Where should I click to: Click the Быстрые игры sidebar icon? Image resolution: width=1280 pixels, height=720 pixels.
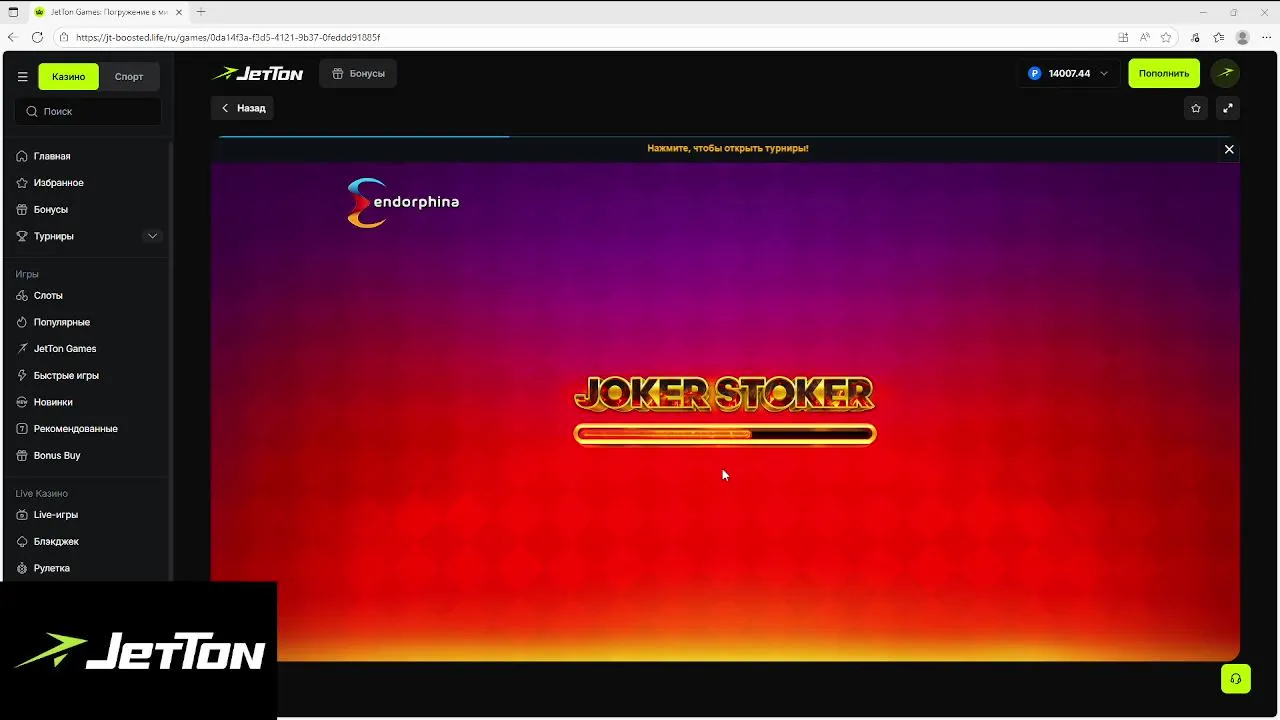(x=22, y=376)
